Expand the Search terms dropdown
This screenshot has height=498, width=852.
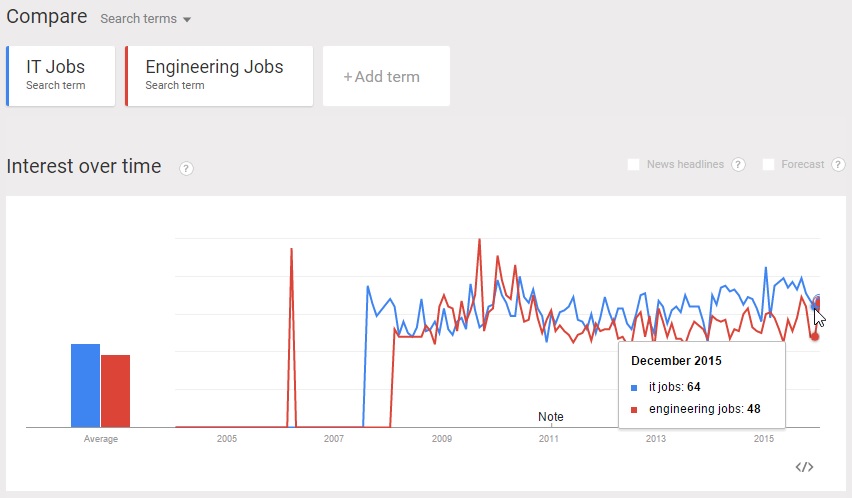coord(146,19)
